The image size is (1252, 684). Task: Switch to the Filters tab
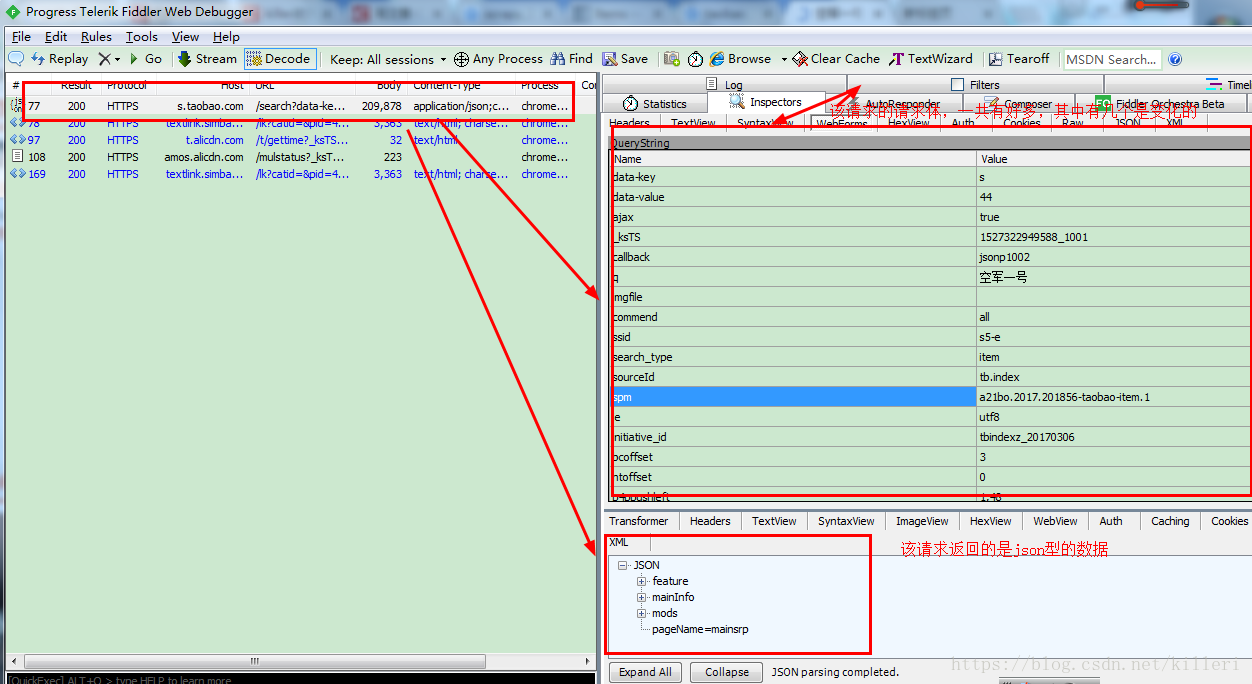point(975,85)
